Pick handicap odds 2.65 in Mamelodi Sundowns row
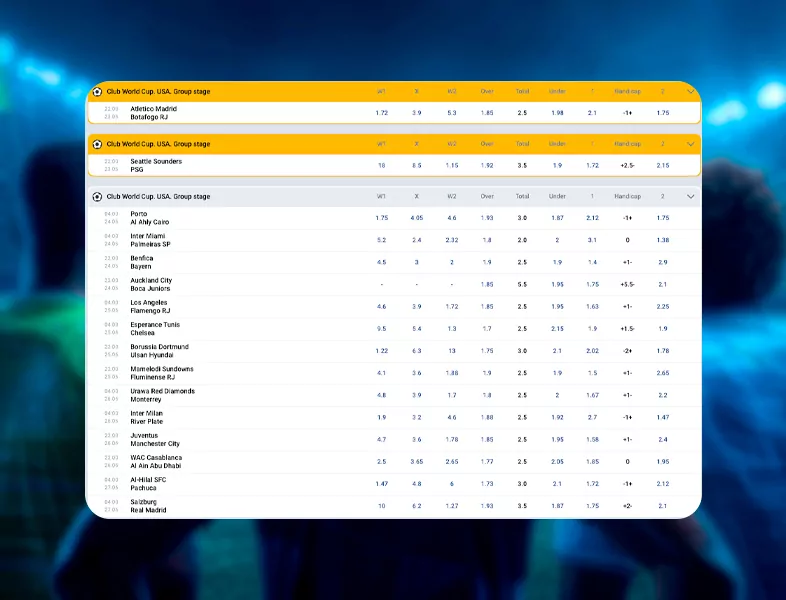Screen dimensions: 786x600 pyautogui.click(x=663, y=373)
